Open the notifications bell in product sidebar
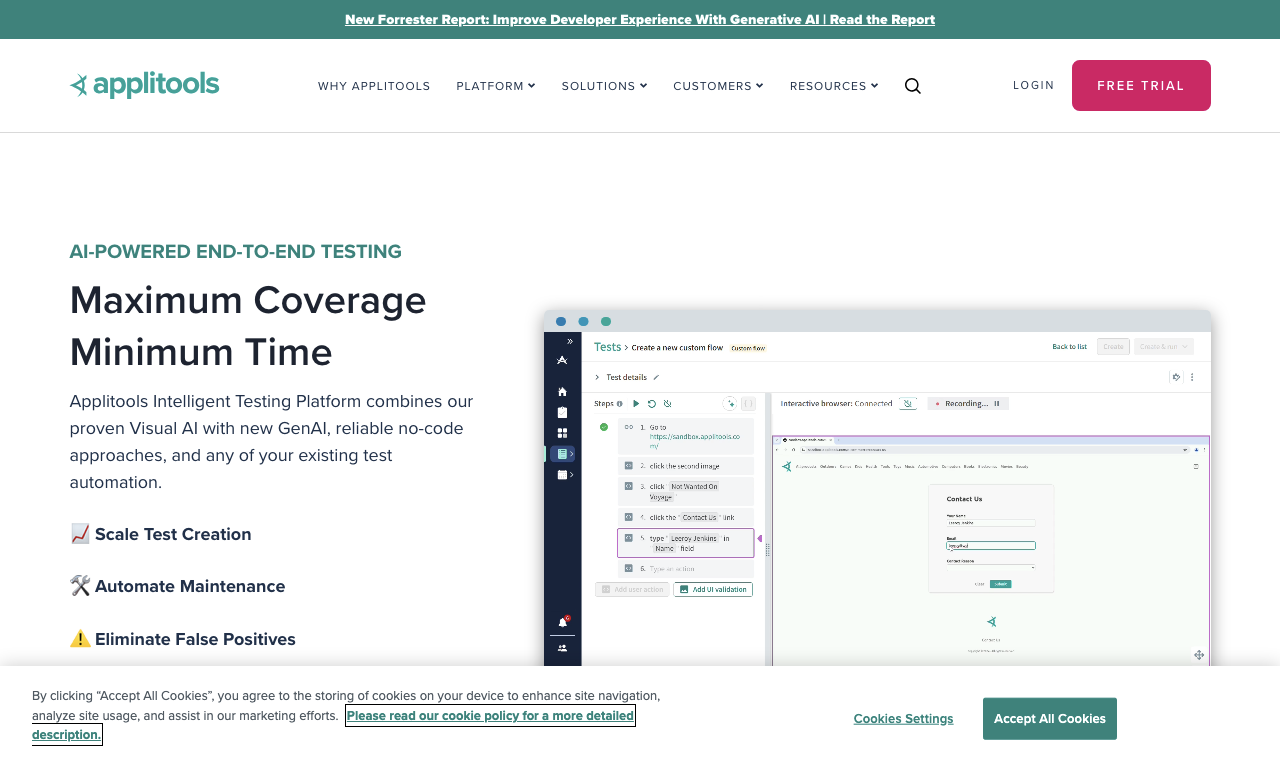1280x768 pixels. [562, 622]
